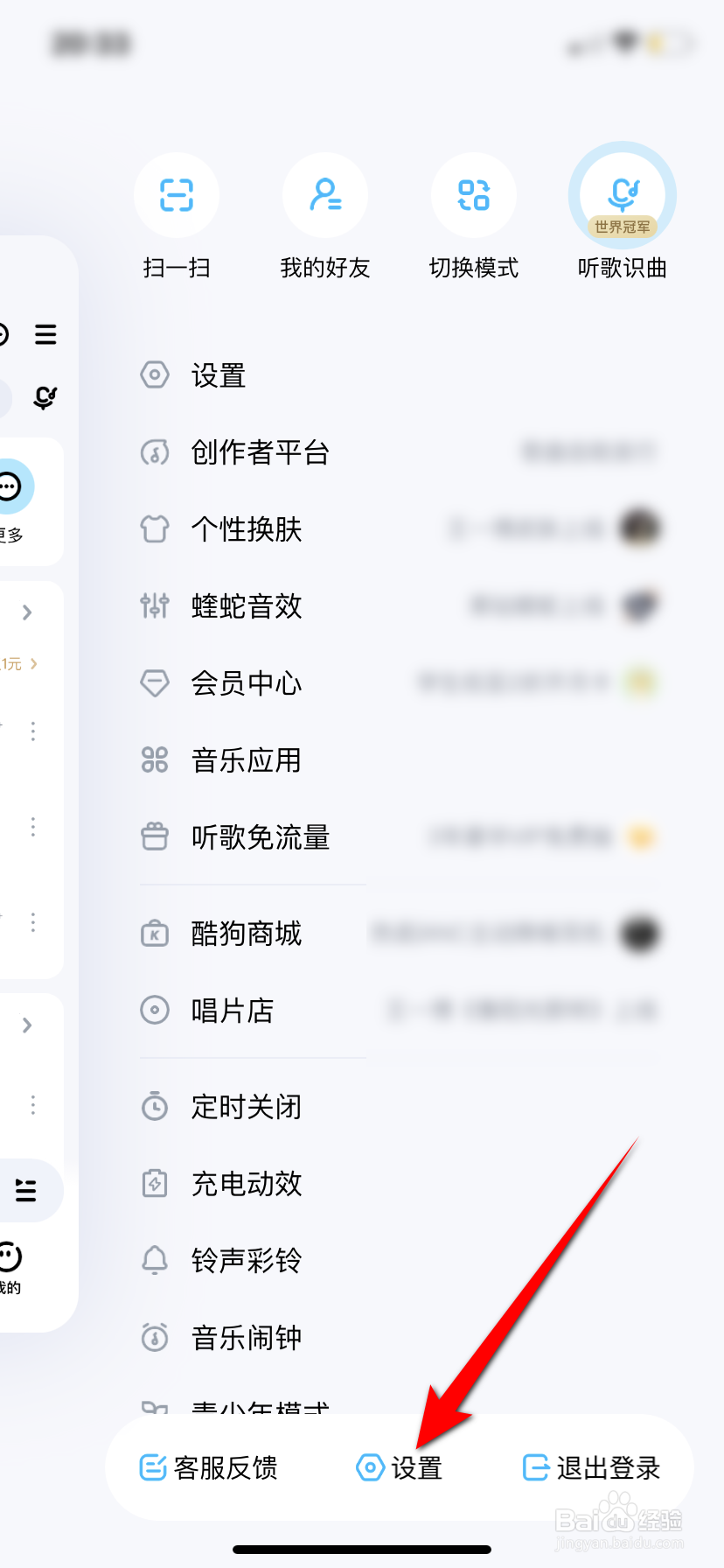Open 充电动效 charging animation settings

[x=247, y=1184]
